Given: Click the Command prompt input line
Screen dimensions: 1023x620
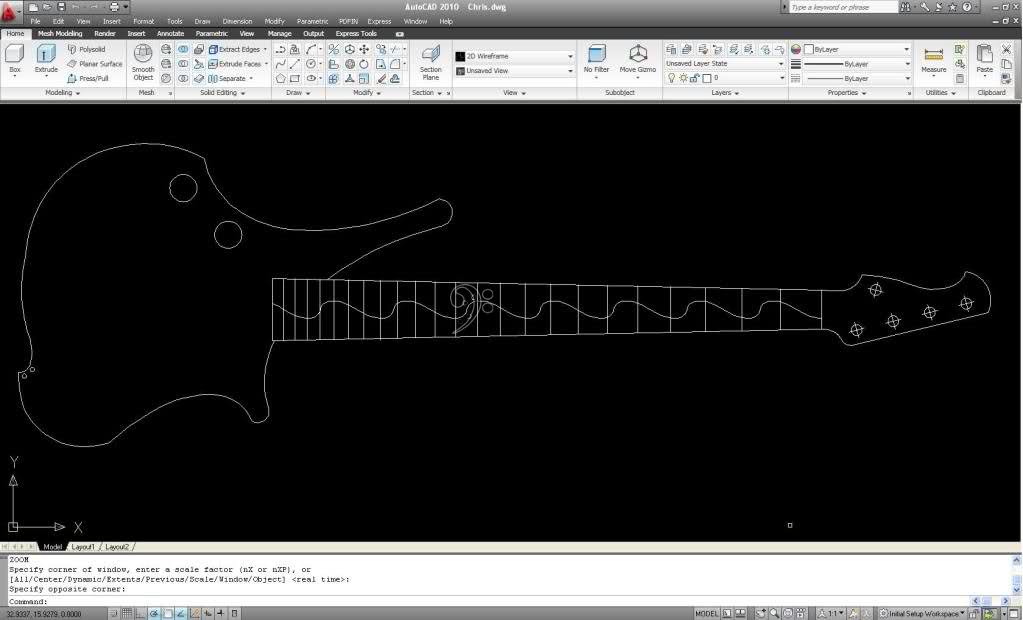Looking at the screenshot, I should tap(489, 601).
